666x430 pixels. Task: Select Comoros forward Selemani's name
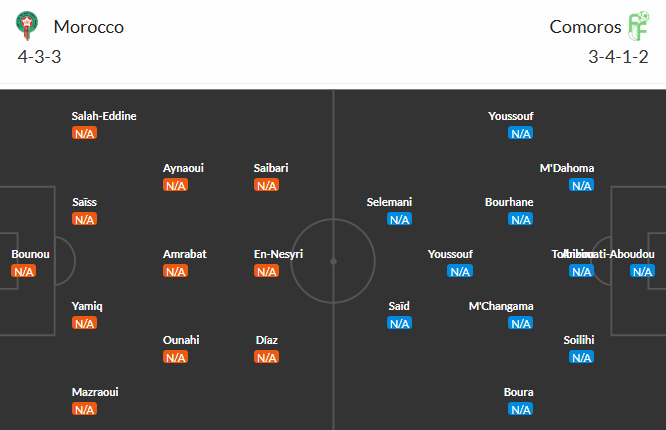[389, 202]
